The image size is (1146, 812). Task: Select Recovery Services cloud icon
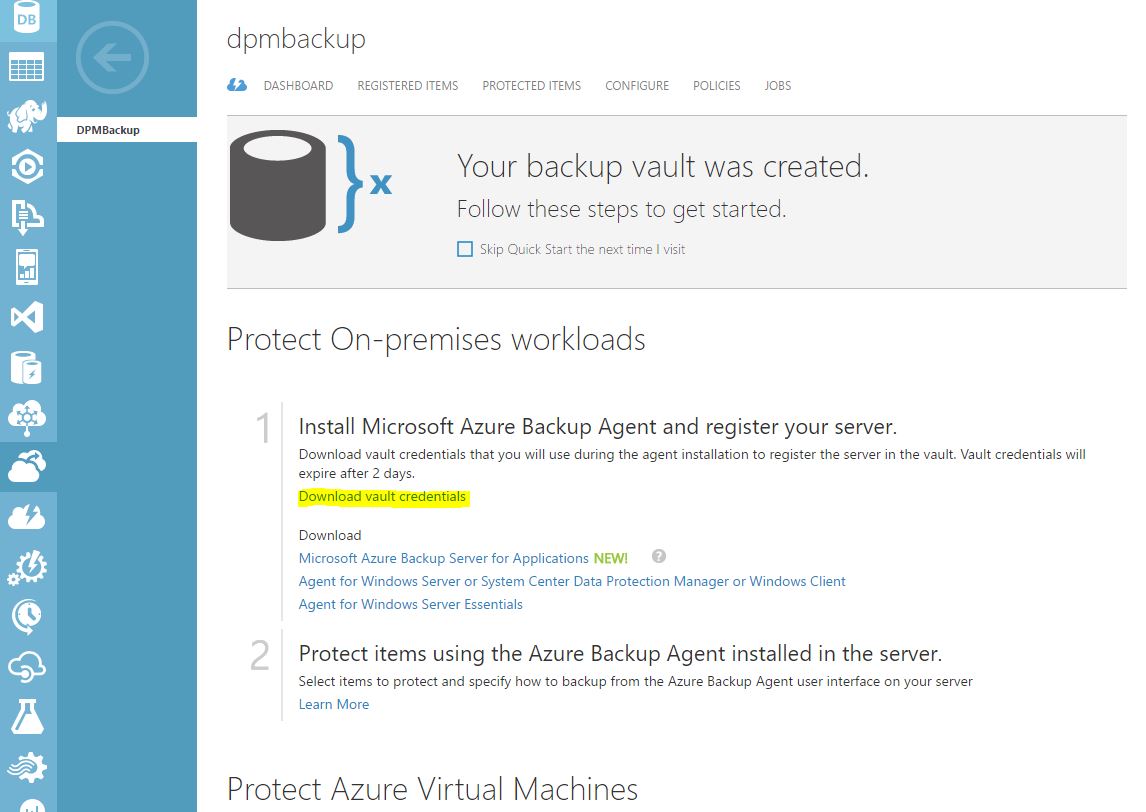(x=27, y=466)
